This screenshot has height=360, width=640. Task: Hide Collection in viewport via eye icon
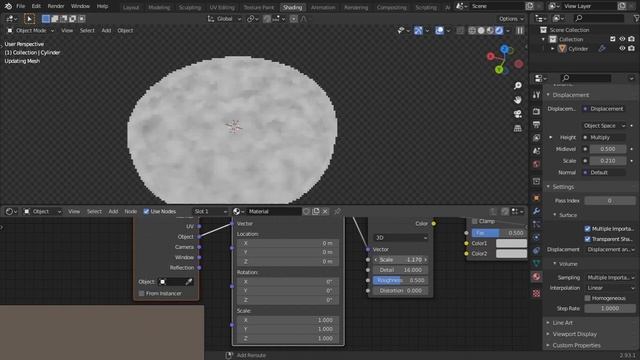622,39
